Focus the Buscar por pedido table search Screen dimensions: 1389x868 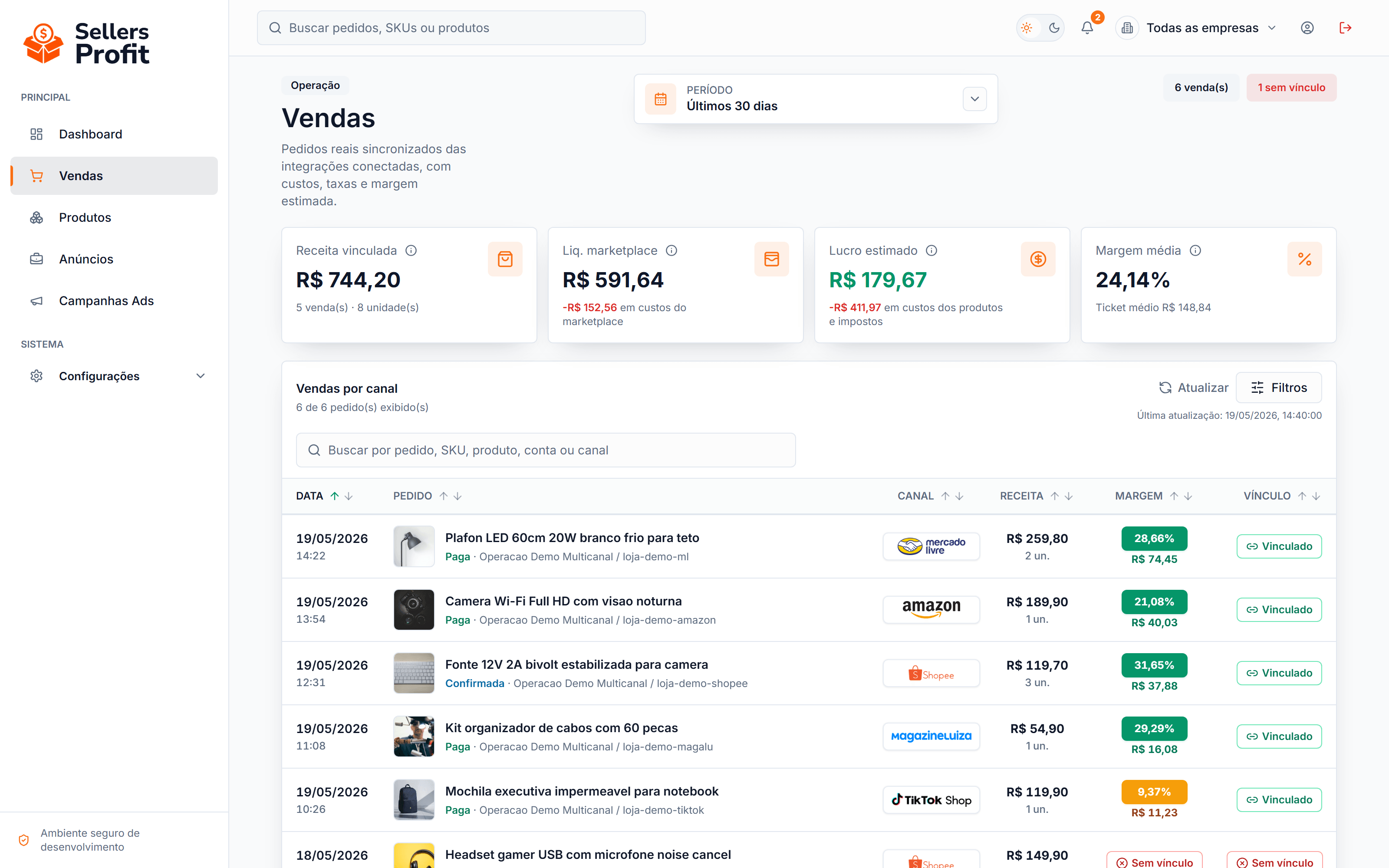point(546,450)
